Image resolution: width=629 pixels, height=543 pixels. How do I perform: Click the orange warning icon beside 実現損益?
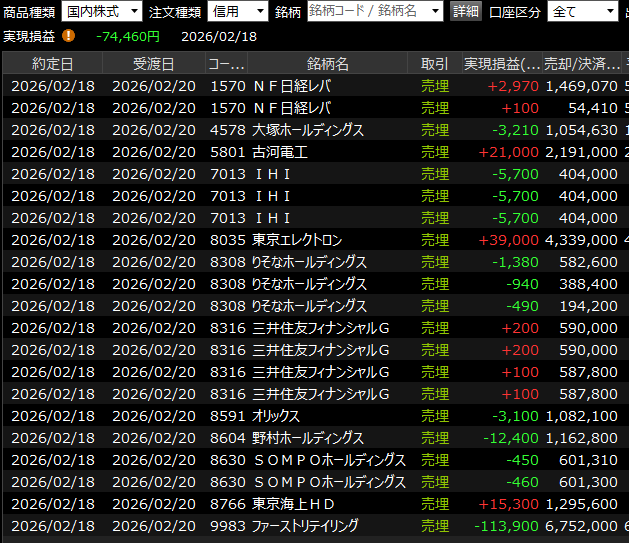click(x=68, y=36)
